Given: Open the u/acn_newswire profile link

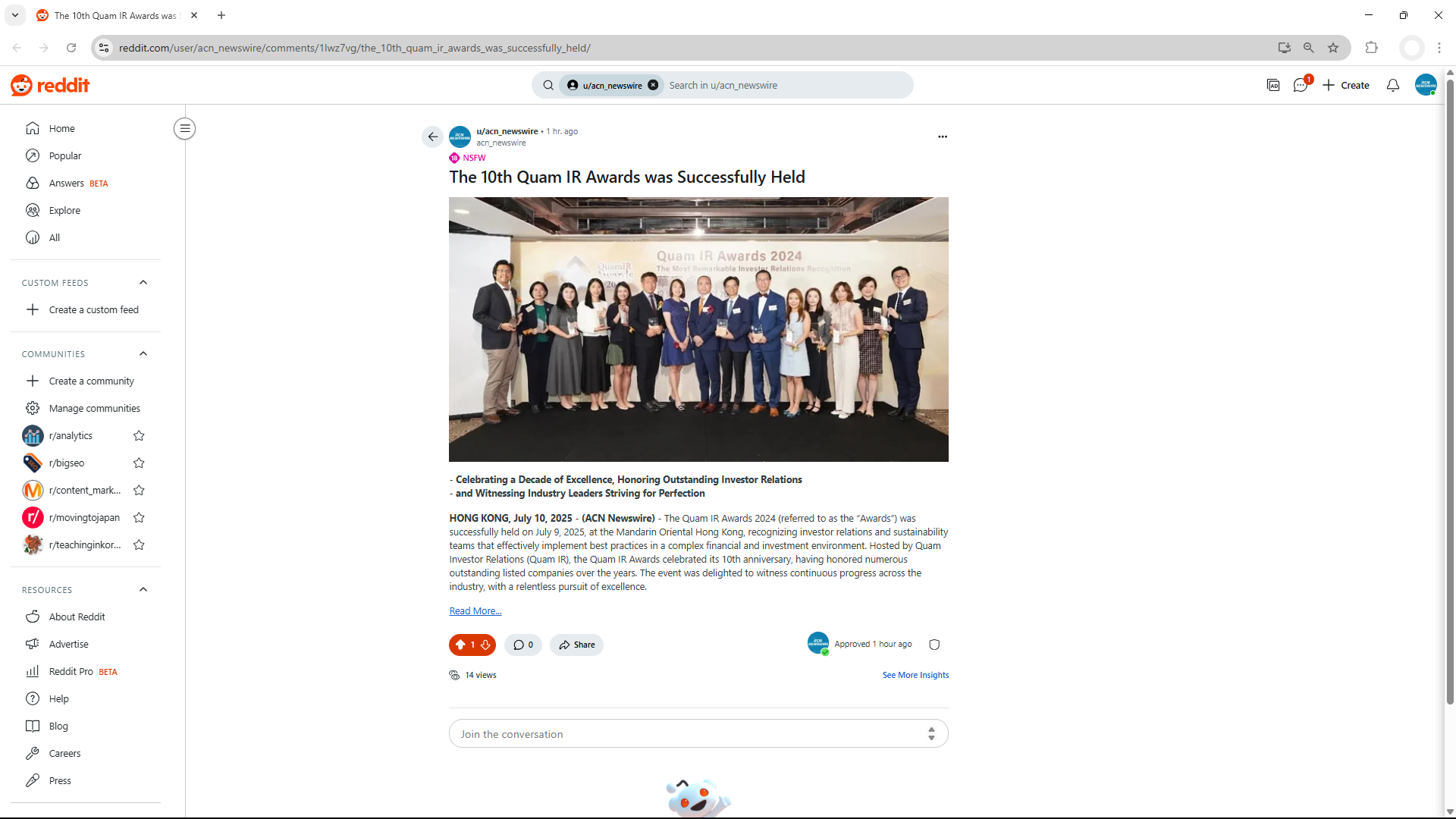Looking at the screenshot, I should (x=507, y=131).
